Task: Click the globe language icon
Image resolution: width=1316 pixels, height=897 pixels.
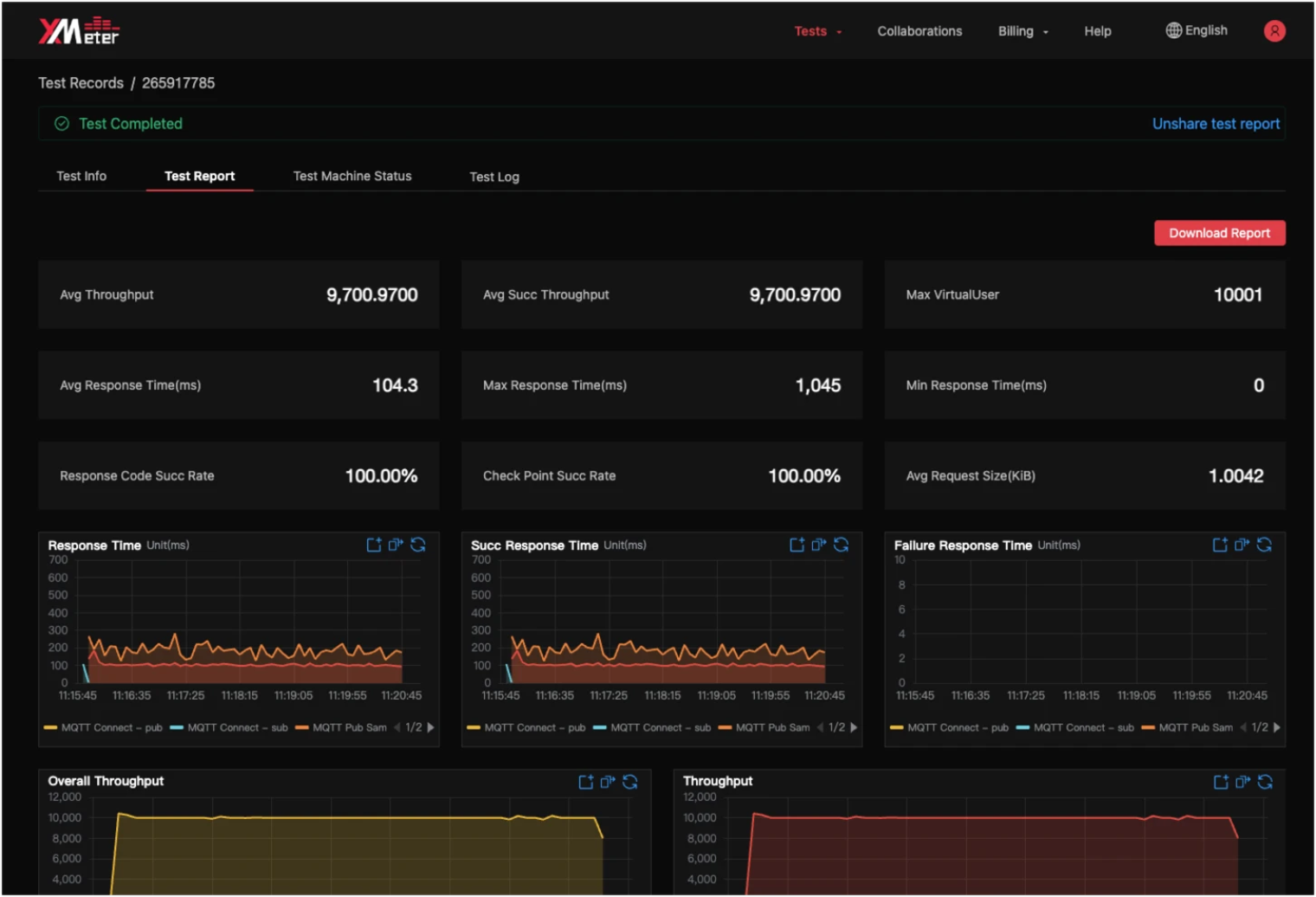Action: pos(1173,30)
